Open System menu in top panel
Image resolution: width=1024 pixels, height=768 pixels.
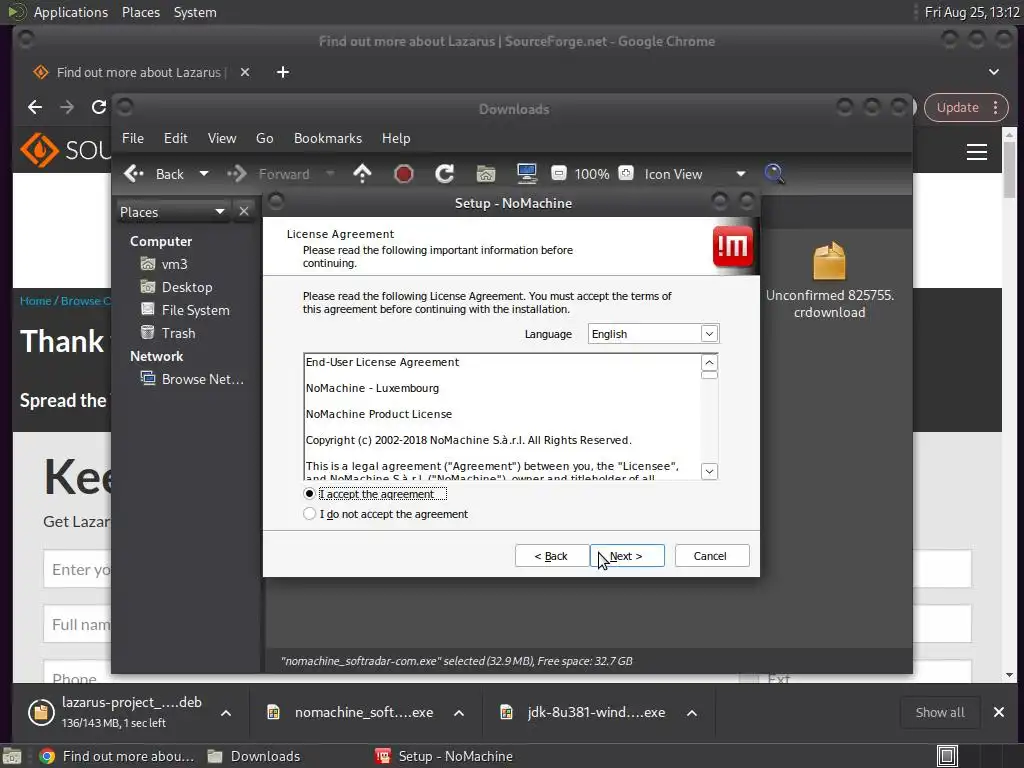click(x=195, y=12)
